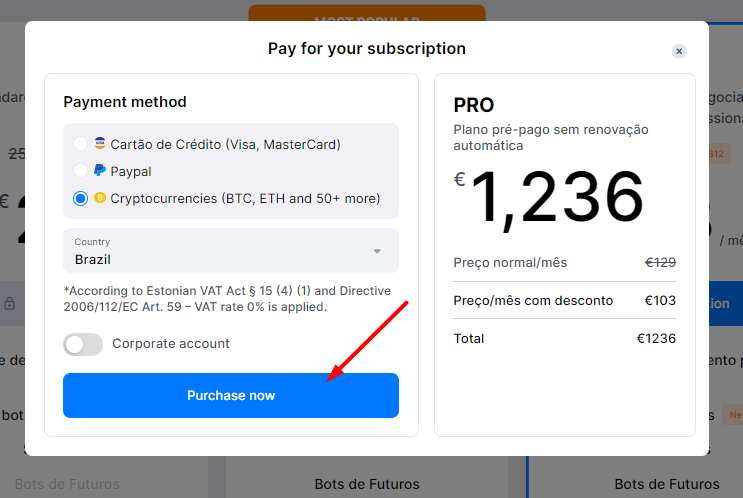Enable the Corporate account toggle
The height and width of the screenshot is (498, 743).
pyautogui.click(x=83, y=344)
